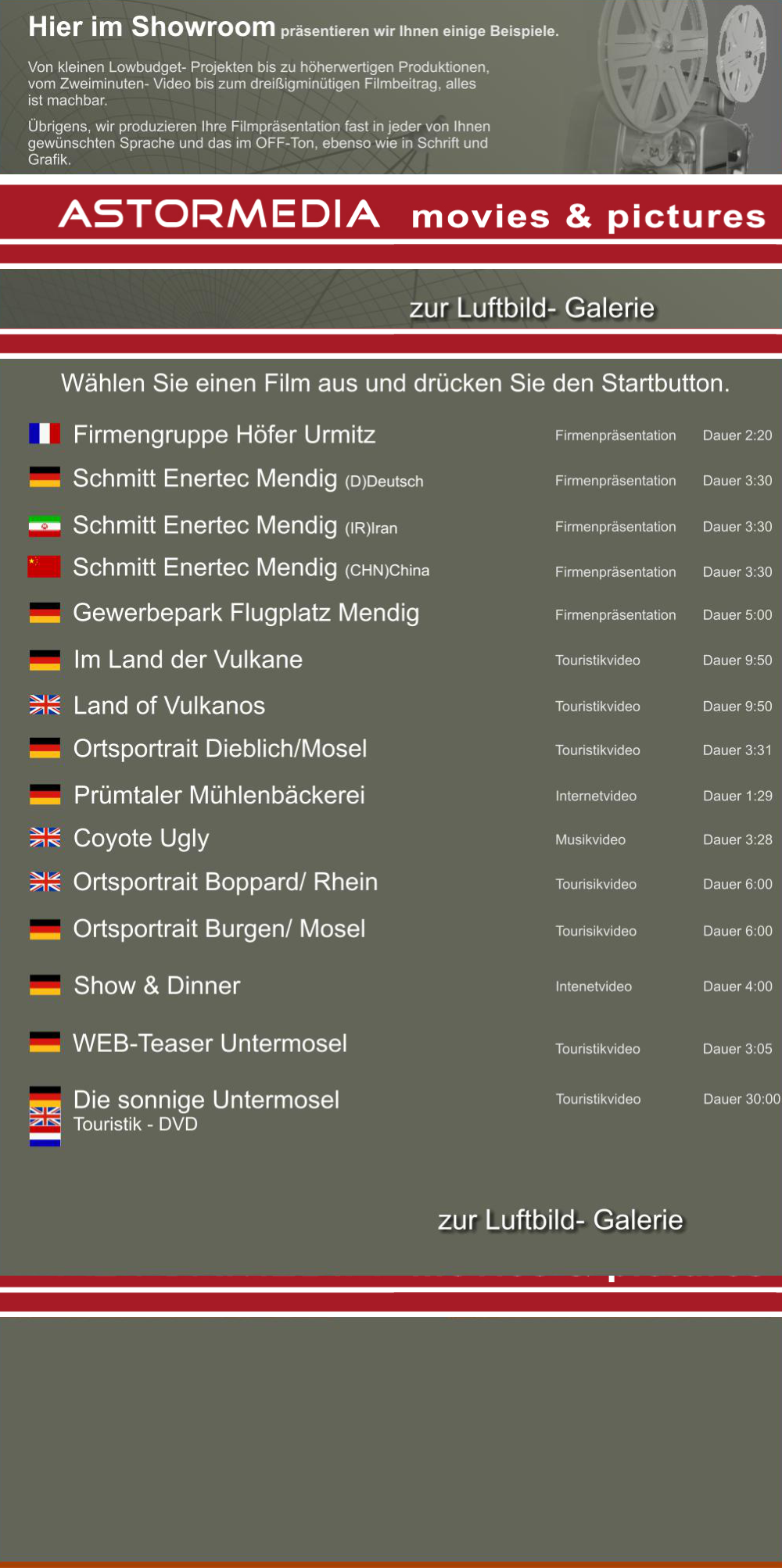The image size is (782, 1568).
Task: Click the UK flag next to Coyote Ugly
Action: coord(45,838)
